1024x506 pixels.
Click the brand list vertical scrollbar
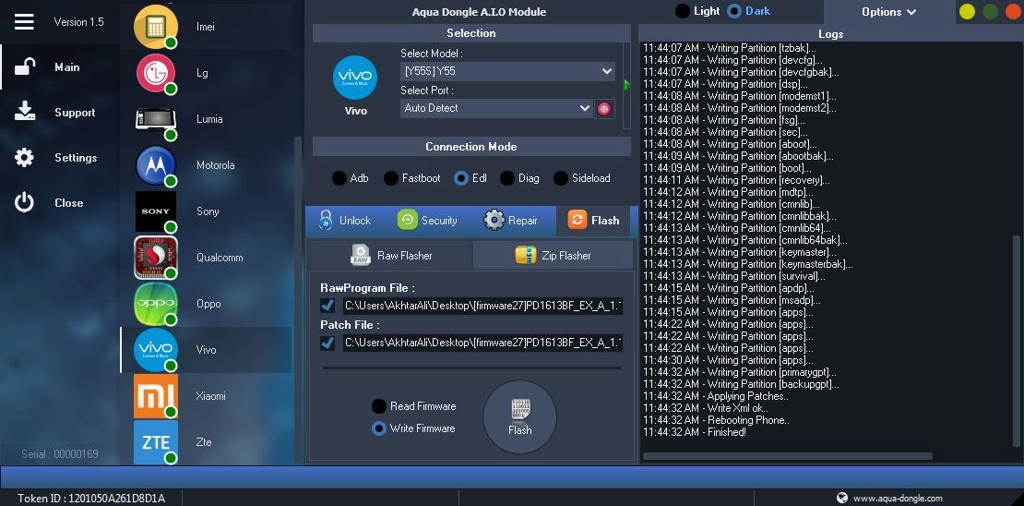tap(298, 297)
